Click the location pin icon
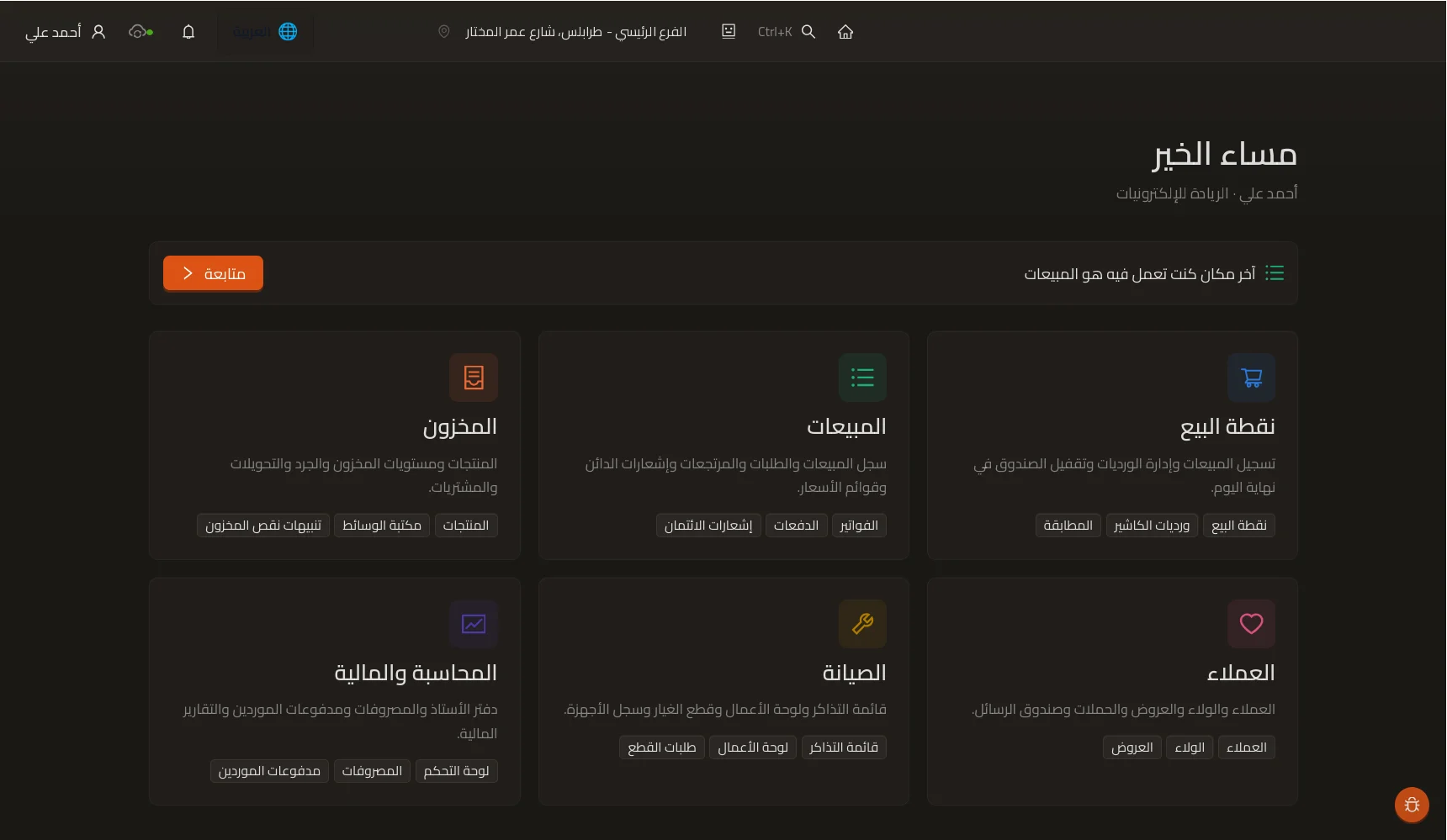The height and width of the screenshot is (840, 1447). (x=444, y=32)
